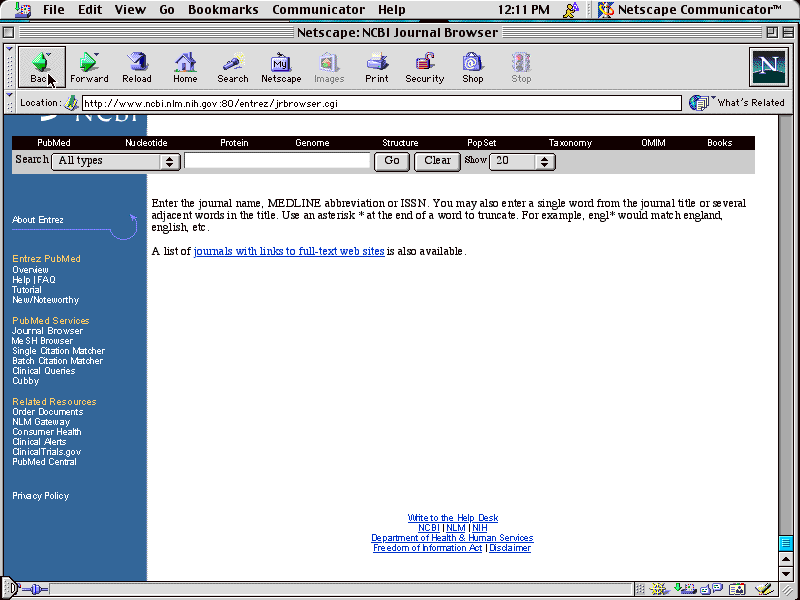Click the journal search text field
This screenshot has width=800, height=600.
[x=277, y=161]
